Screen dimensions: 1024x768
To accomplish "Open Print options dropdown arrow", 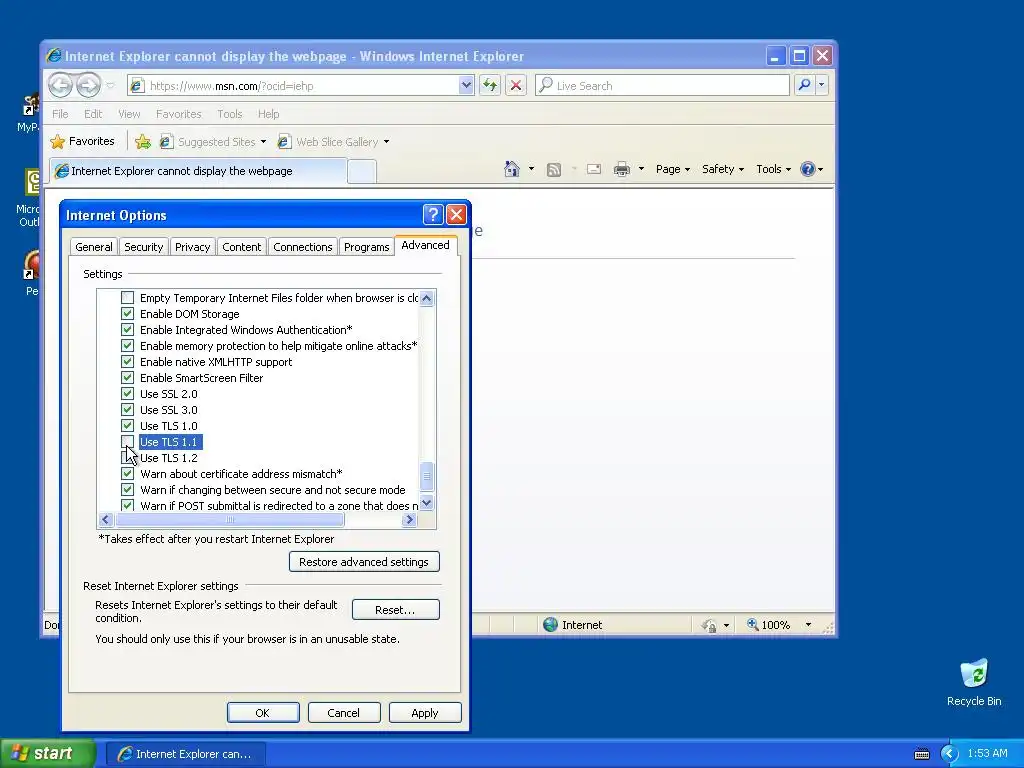I will pyautogui.click(x=641, y=169).
